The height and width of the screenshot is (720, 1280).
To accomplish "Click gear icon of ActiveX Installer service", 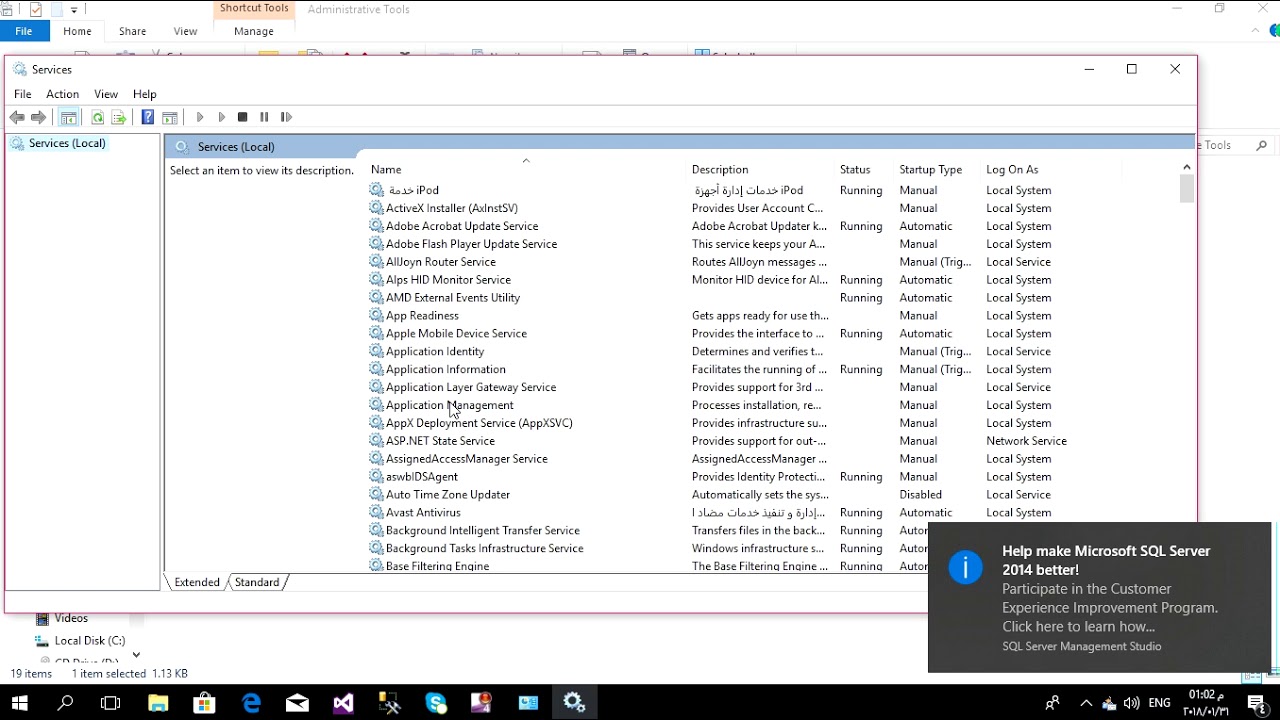I will point(376,208).
